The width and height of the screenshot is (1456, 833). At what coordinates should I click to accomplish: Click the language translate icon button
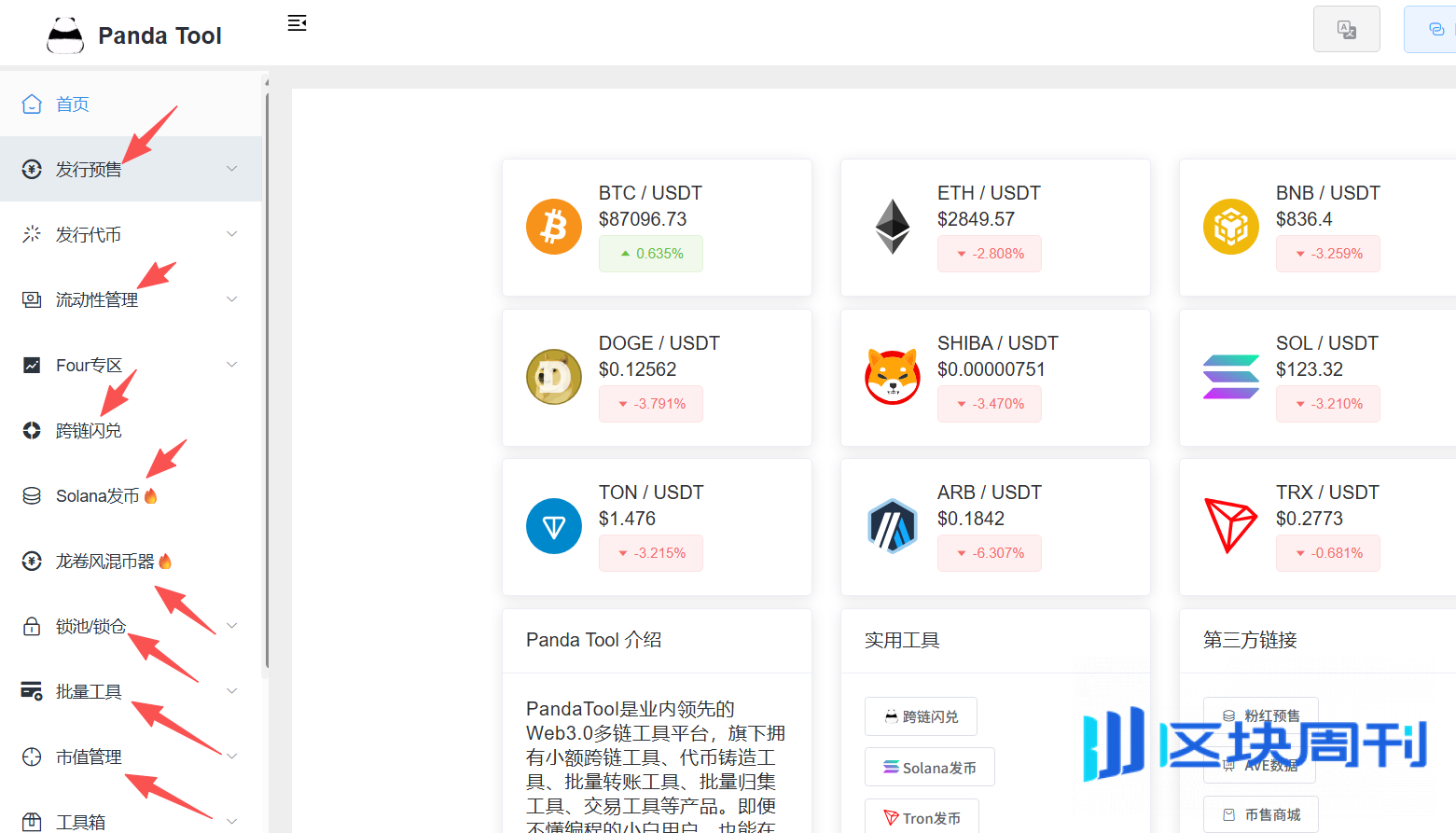[x=1346, y=30]
